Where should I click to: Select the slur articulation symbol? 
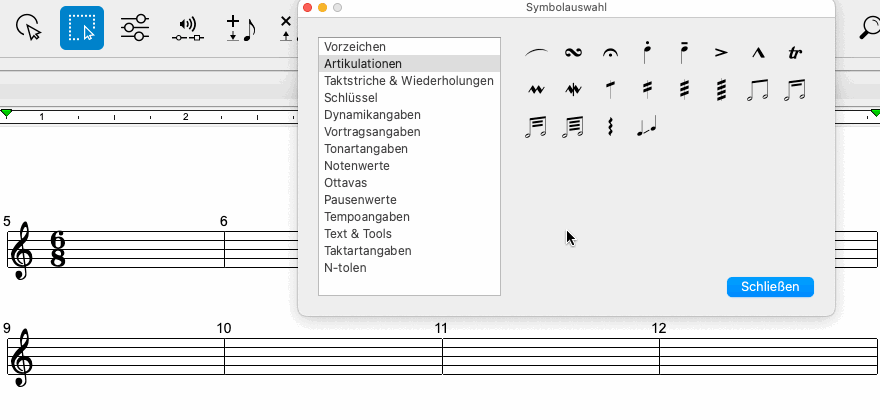click(537, 53)
